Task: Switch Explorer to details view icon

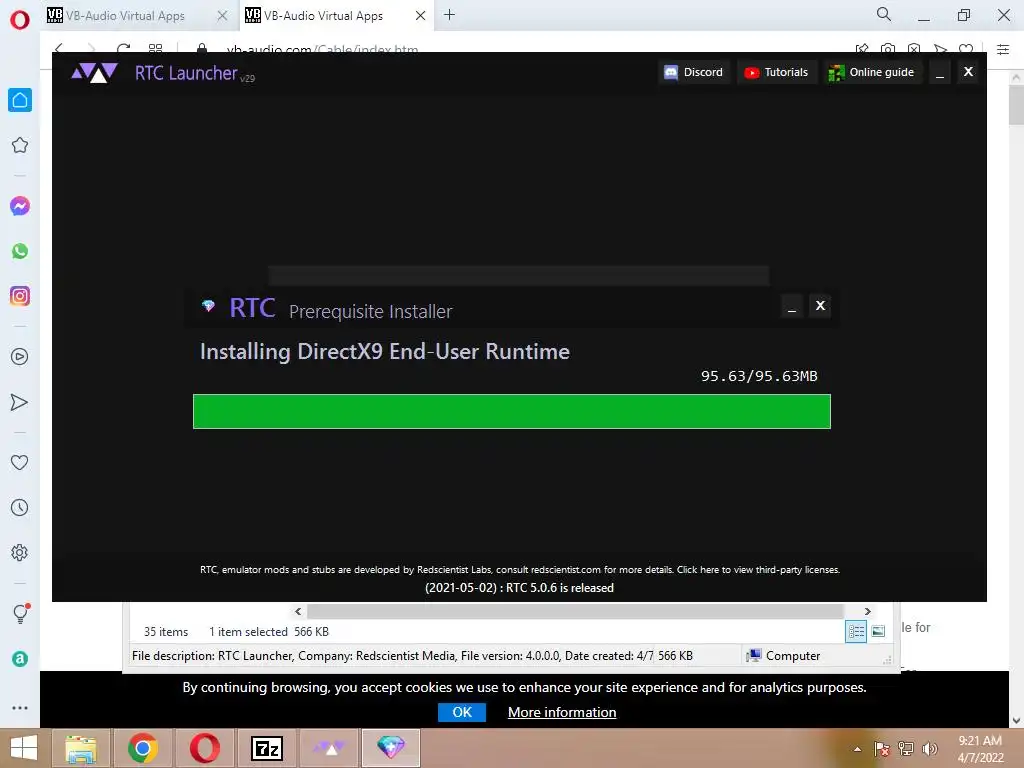Action: (856, 631)
